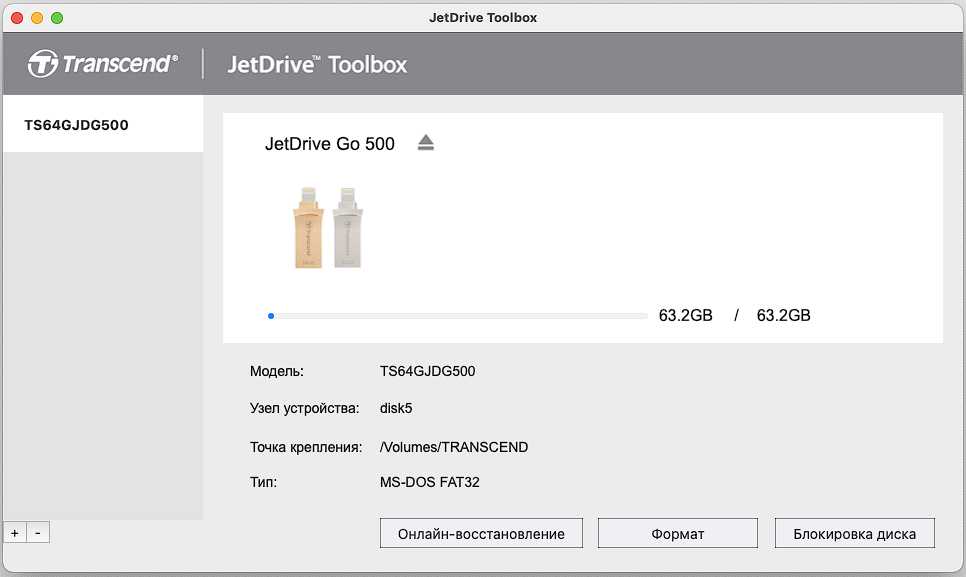Click the storage usage progress bar

(458, 316)
